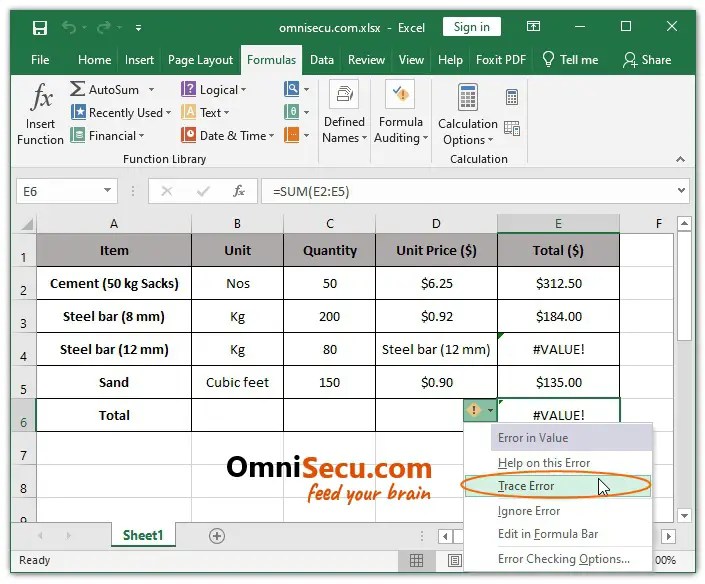The width and height of the screenshot is (705, 584).
Task: Open the Date & Time functions dropdown
Action: coord(228,135)
